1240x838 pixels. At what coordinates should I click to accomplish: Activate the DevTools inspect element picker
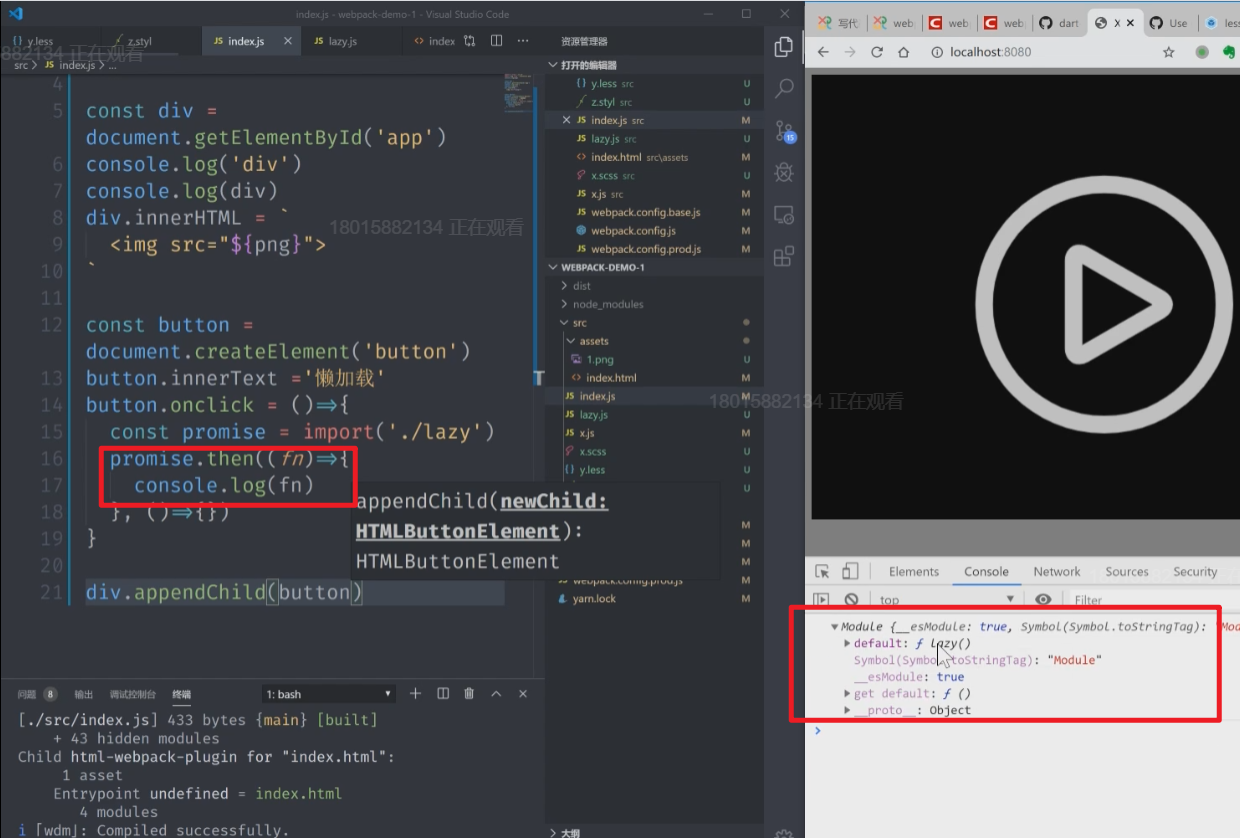(x=822, y=571)
